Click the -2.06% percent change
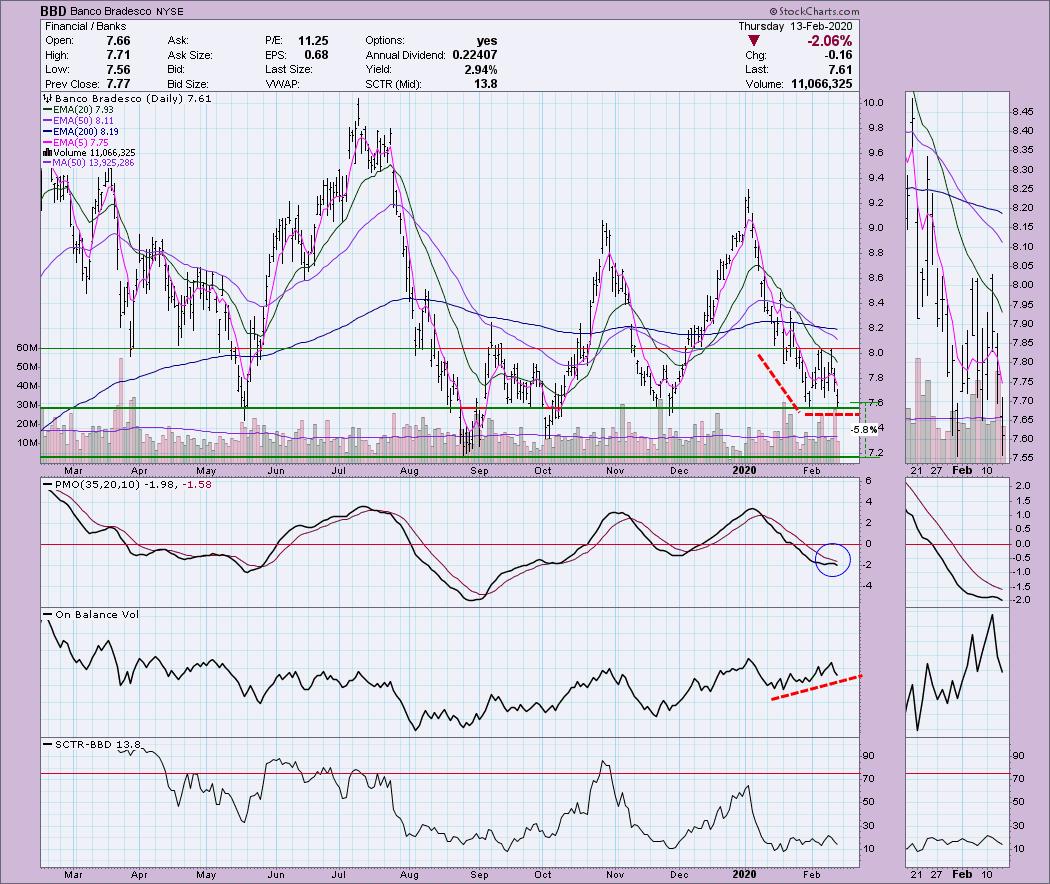 pyautogui.click(x=830, y=41)
